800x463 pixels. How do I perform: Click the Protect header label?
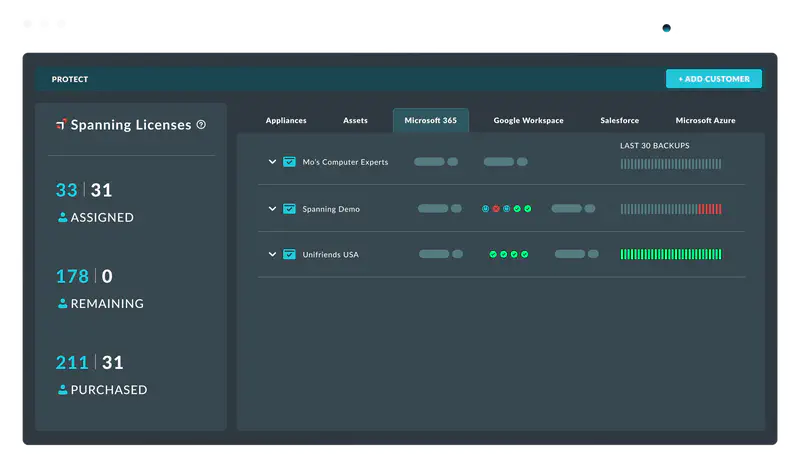70,79
